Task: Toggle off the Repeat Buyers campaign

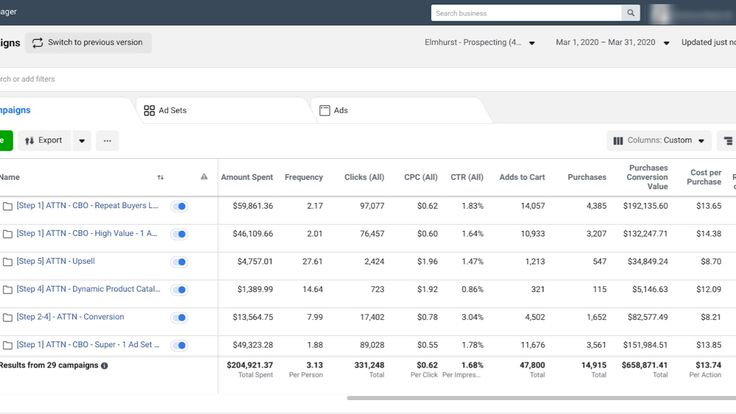Action: click(180, 206)
